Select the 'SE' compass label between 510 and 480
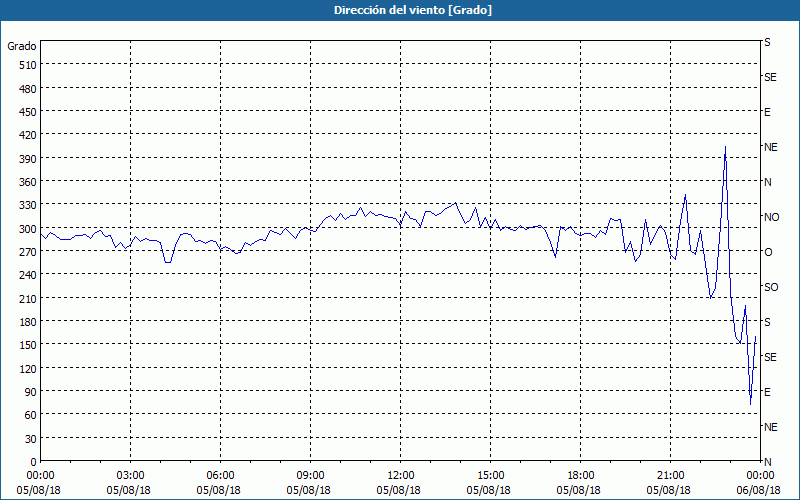The image size is (800, 500). [770, 77]
